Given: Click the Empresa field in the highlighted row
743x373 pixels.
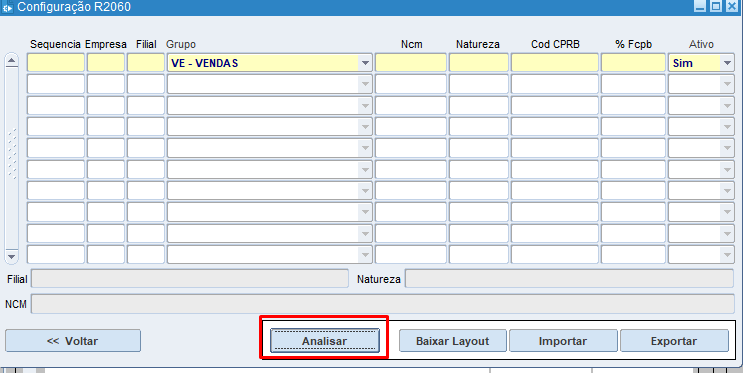Looking at the screenshot, I should (x=106, y=63).
